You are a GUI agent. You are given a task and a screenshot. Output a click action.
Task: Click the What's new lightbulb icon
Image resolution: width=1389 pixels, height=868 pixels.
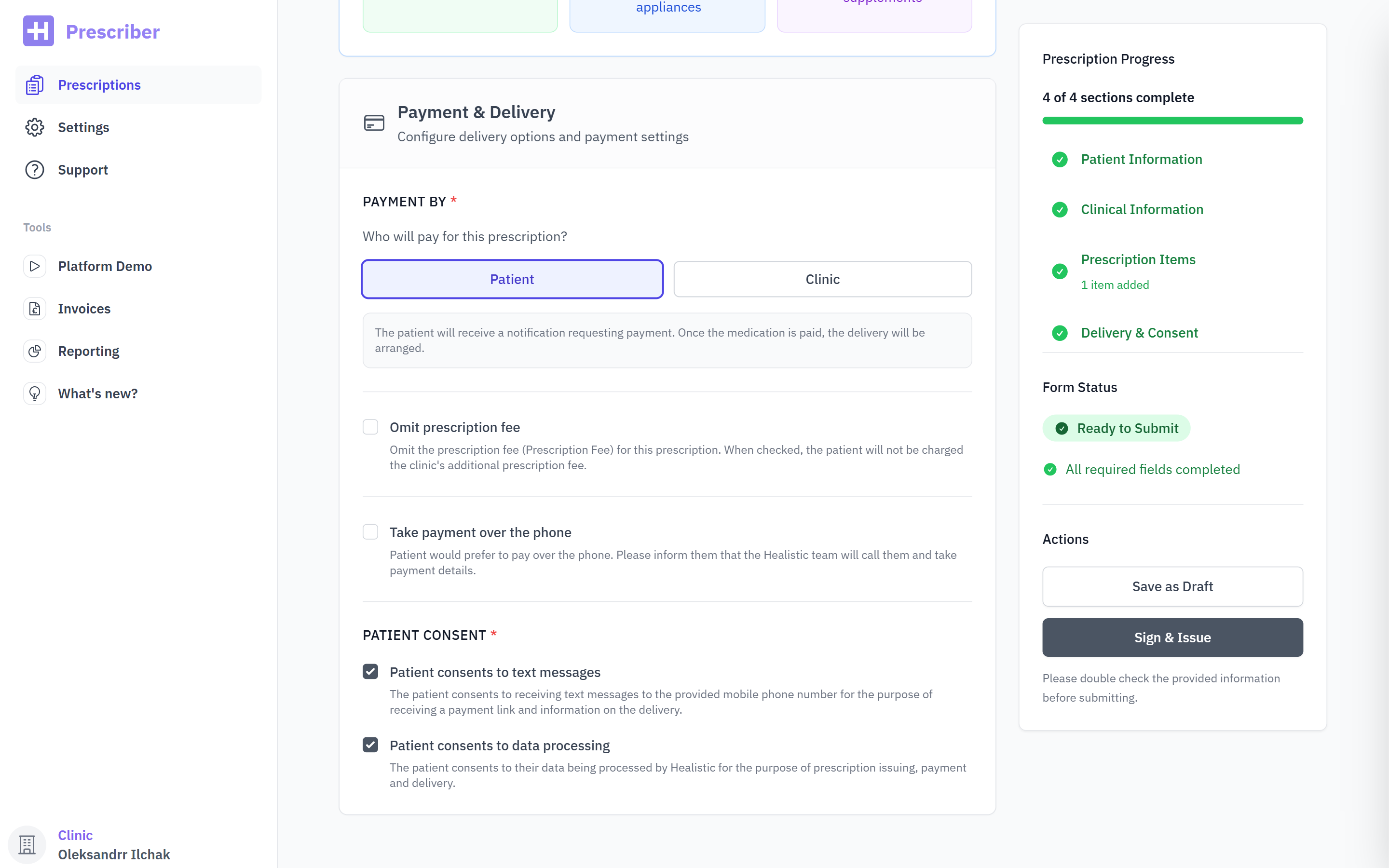tap(34, 394)
